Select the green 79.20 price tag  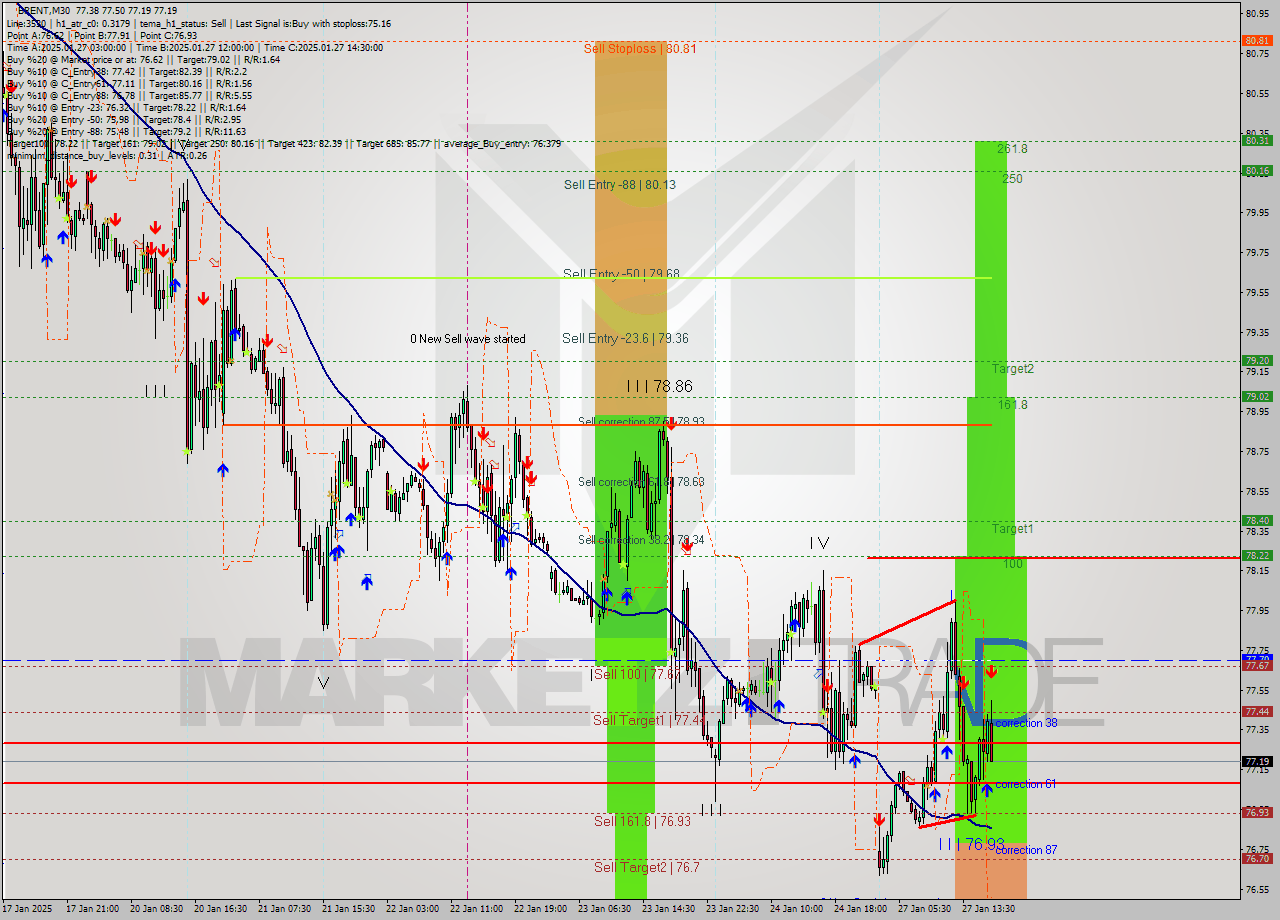[1257, 360]
